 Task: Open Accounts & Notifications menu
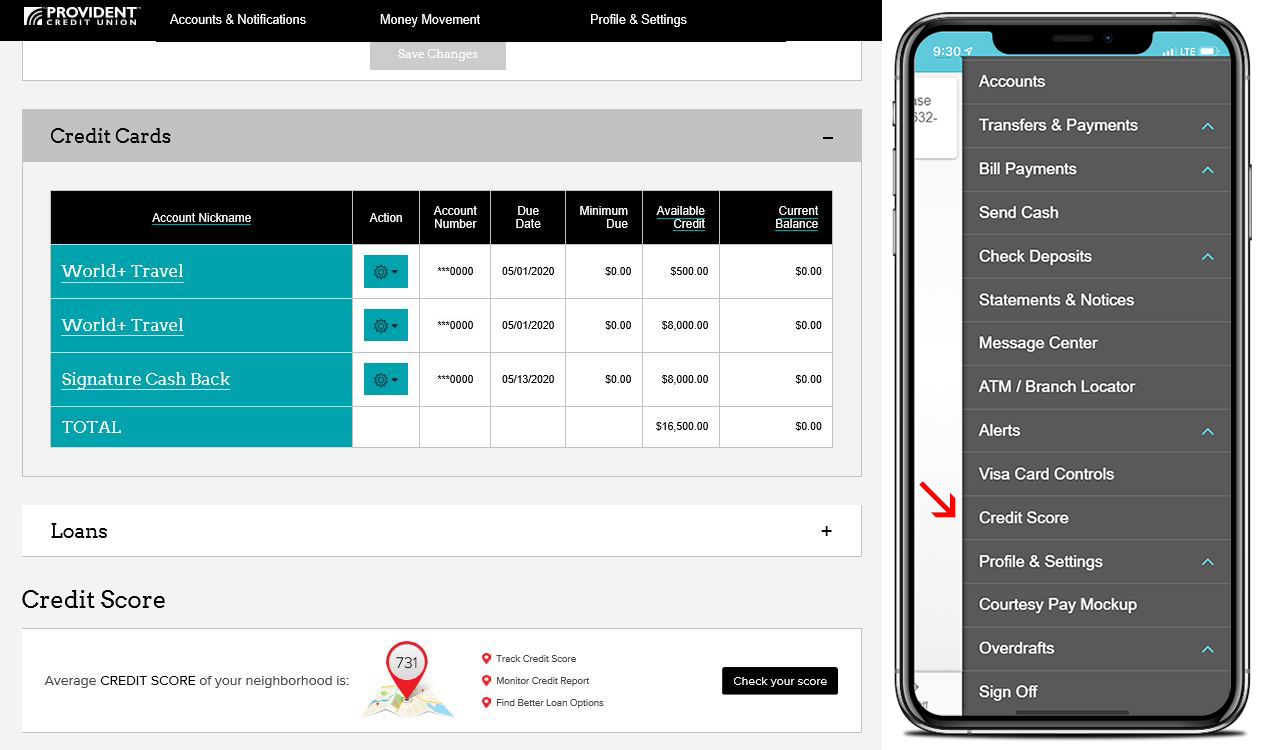coord(238,19)
